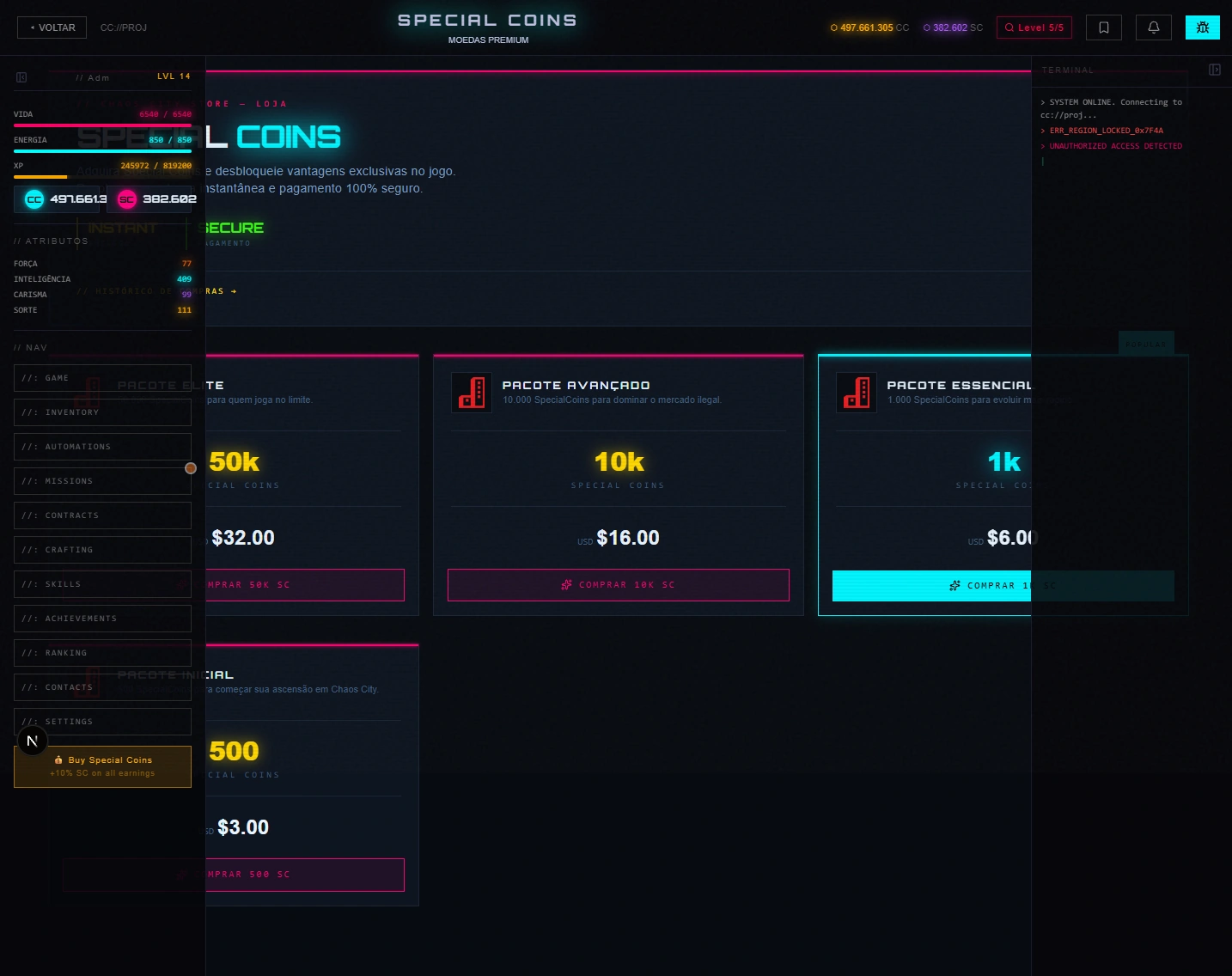Open the notifications bell icon
The image size is (1232, 976).
(x=1154, y=27)
